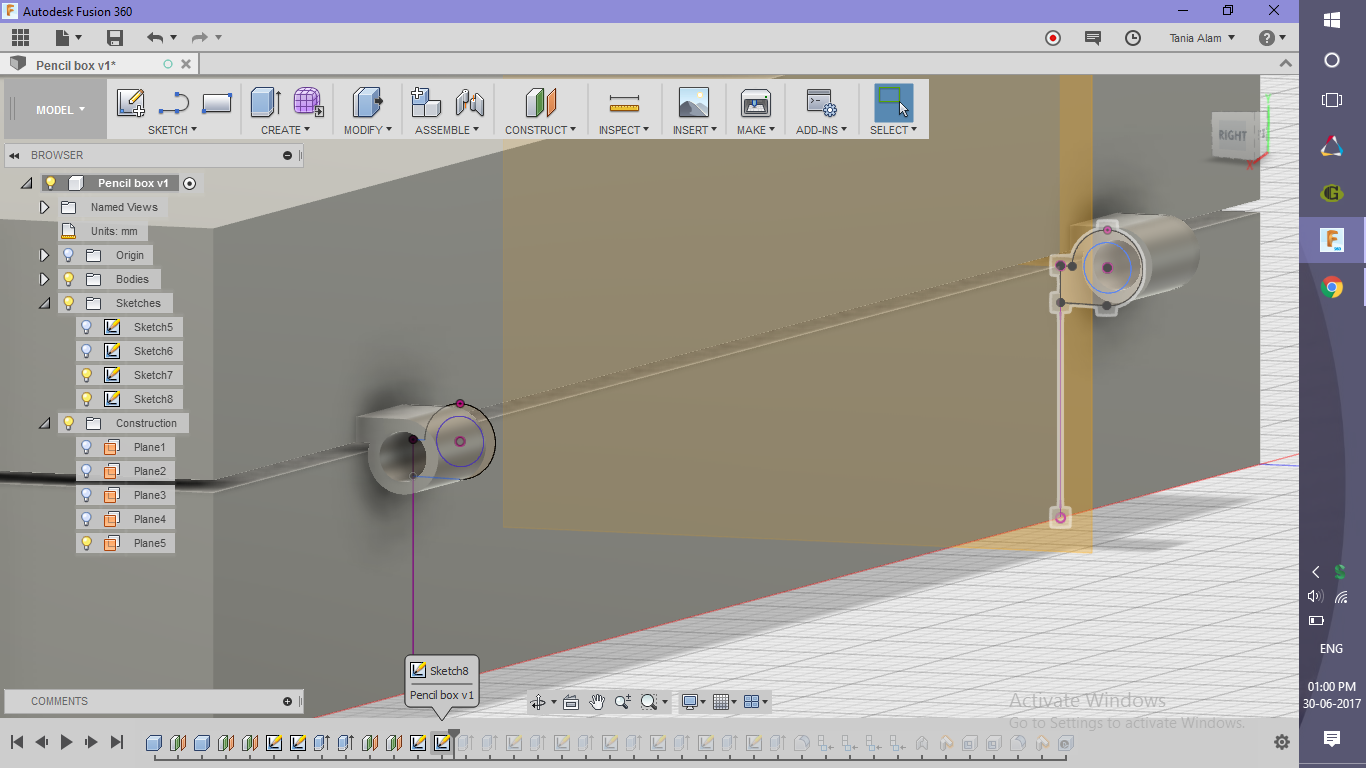
Task: Expand the Named Views folder
Action: (x=44, y=207)
